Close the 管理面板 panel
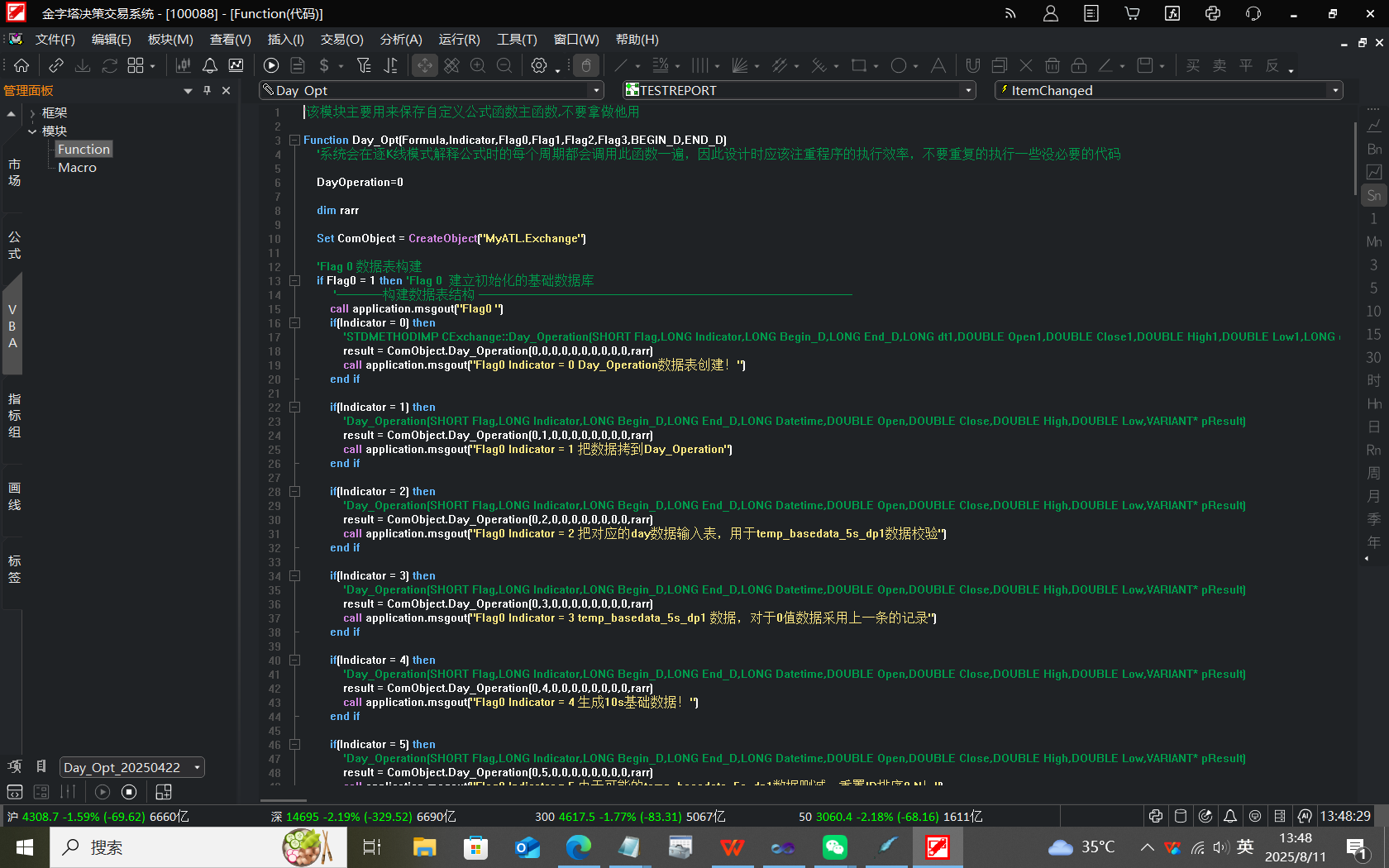 point(226,90)
